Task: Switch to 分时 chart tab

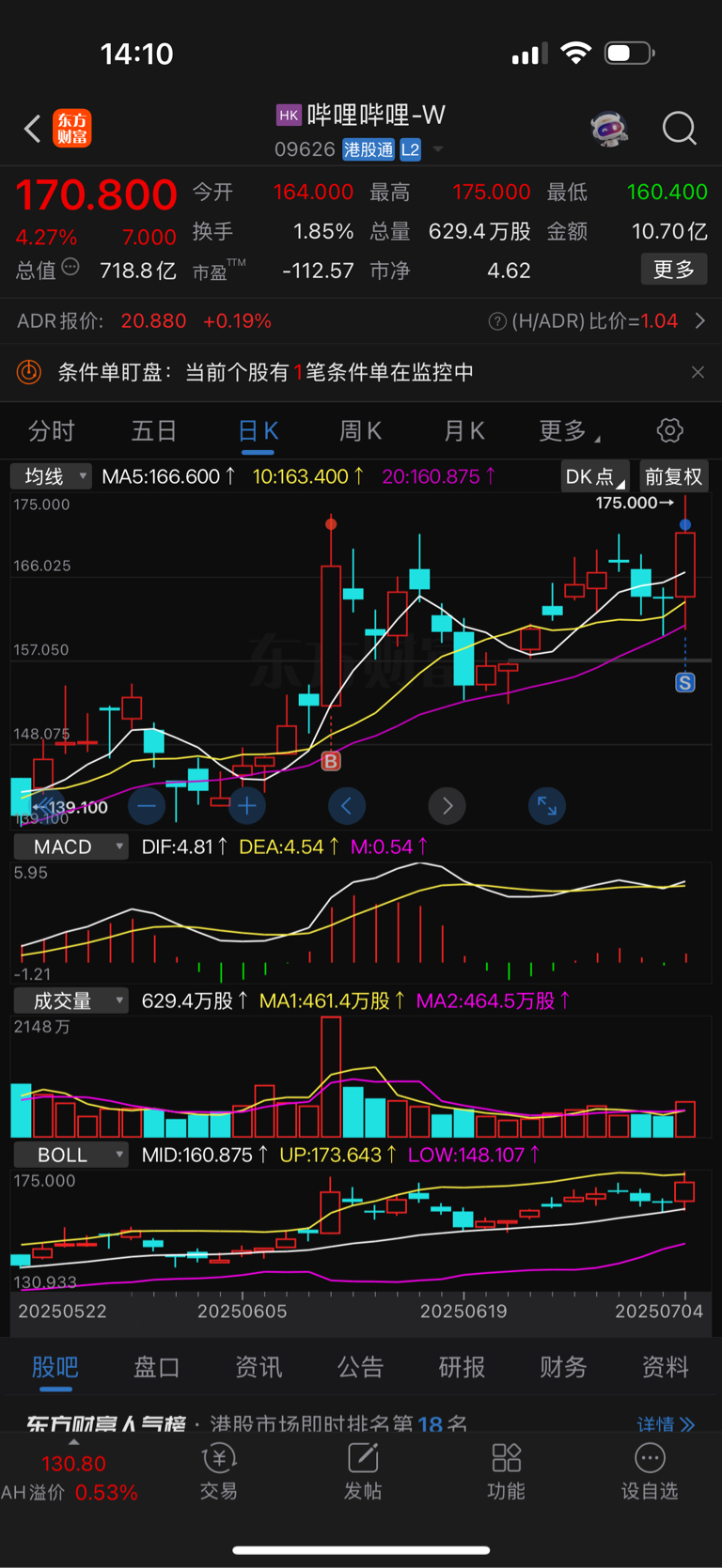Action: coord(52,431)
